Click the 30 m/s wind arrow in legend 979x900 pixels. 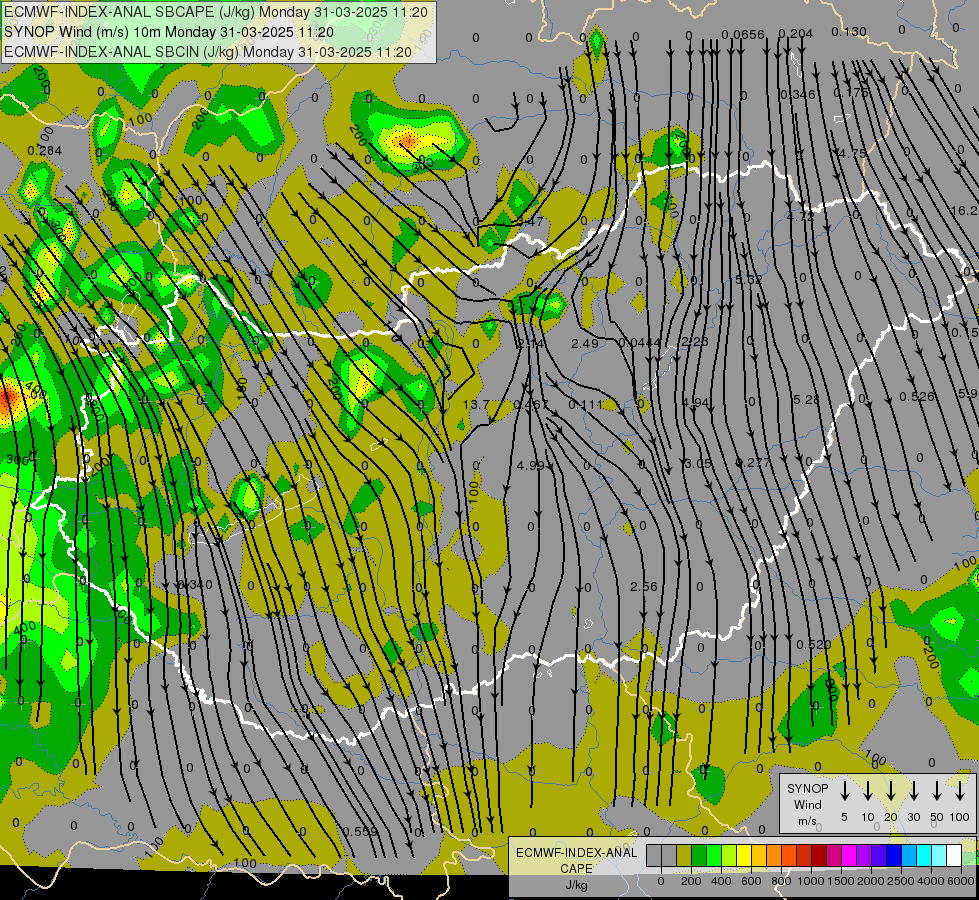pos(913,791)
